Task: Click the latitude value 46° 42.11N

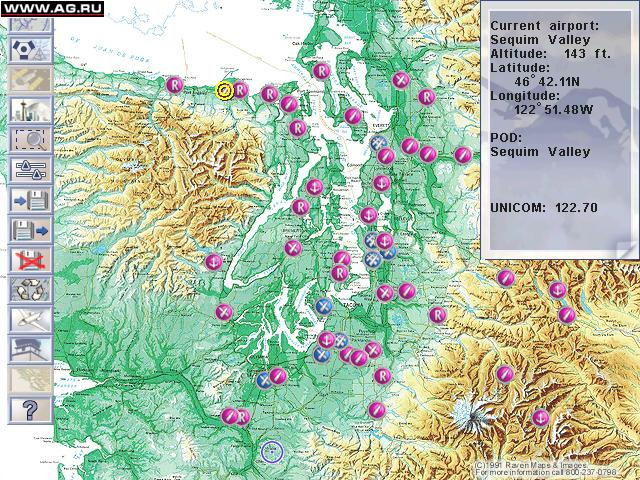Action: pos(547,81)
